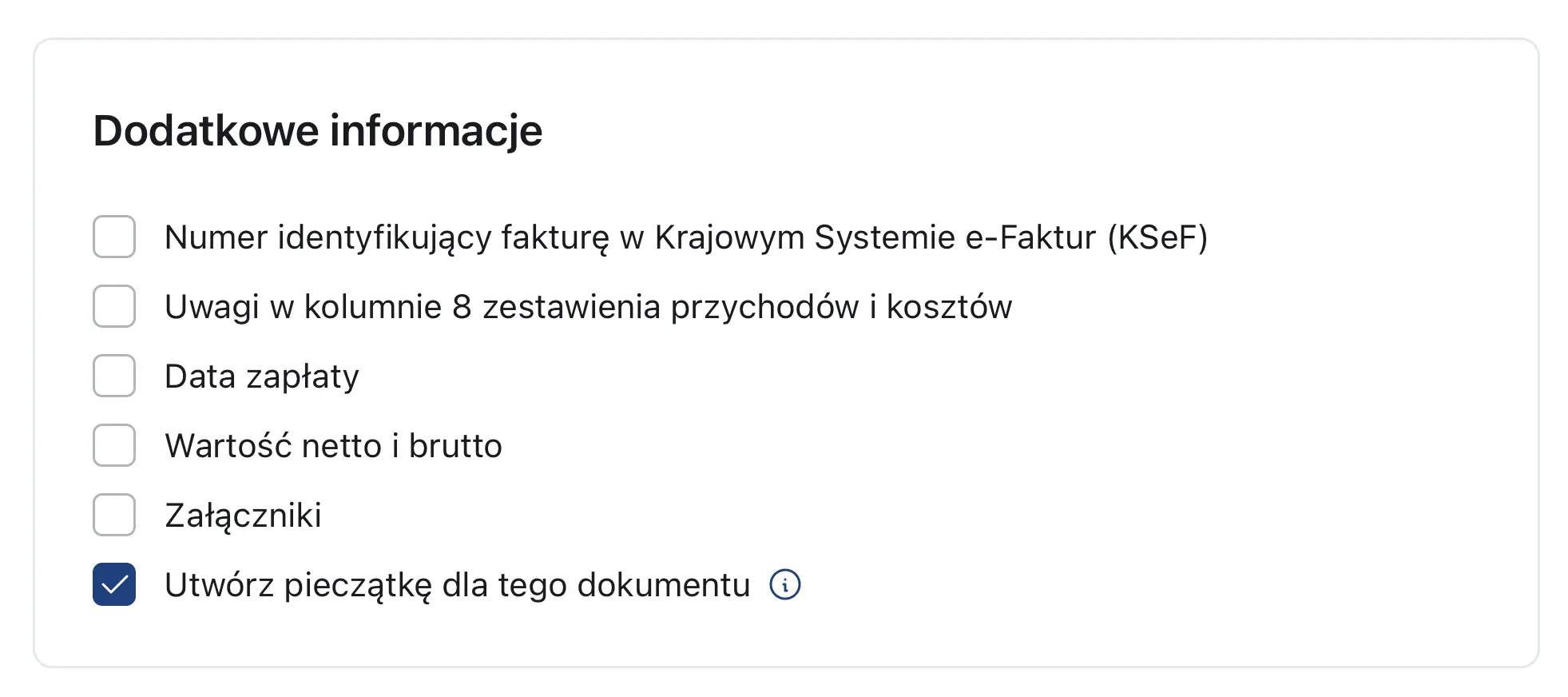This screenshot has height=697, width=1568.
Task: Enable the KSeF invoice number checkbox
Action: (113, 237)
